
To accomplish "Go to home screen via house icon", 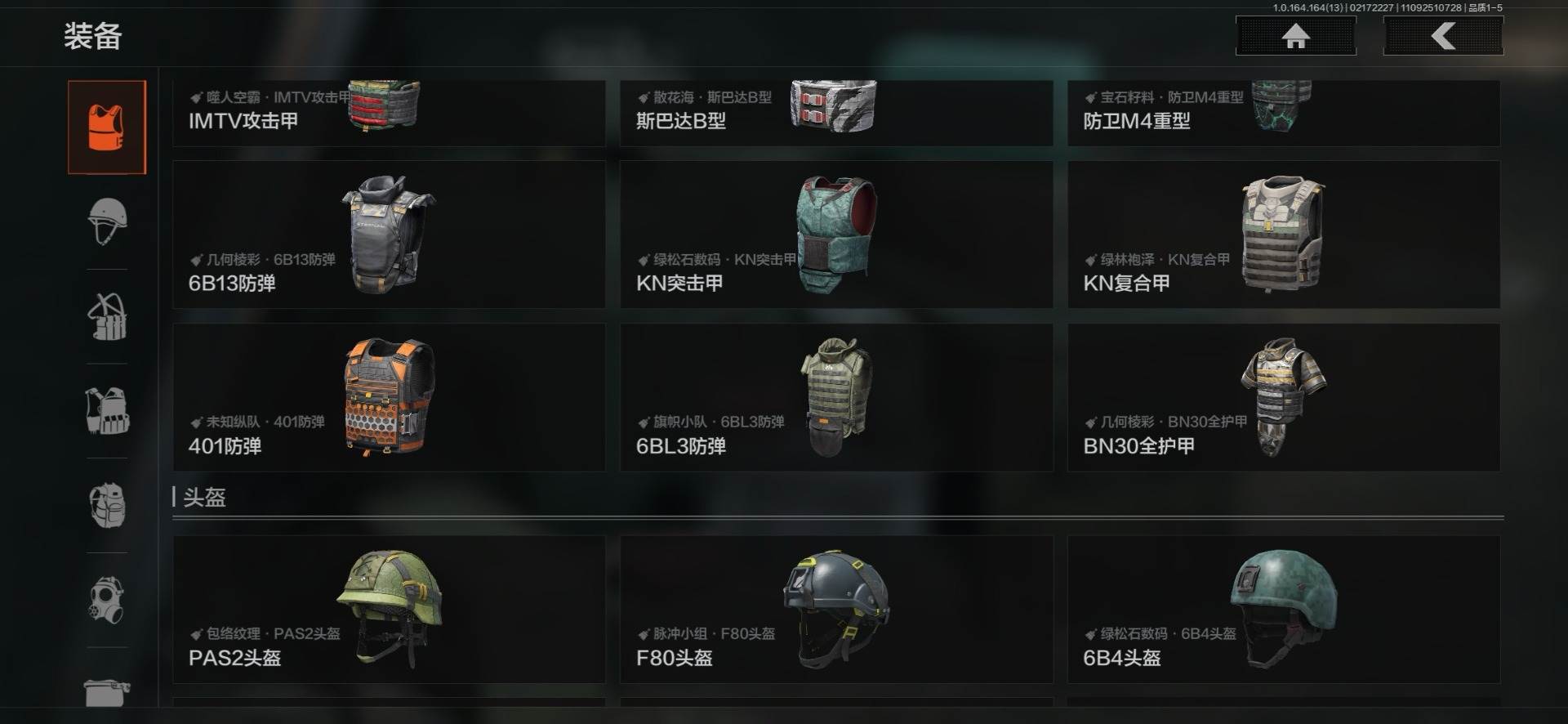I will [x=1296, y=37].
